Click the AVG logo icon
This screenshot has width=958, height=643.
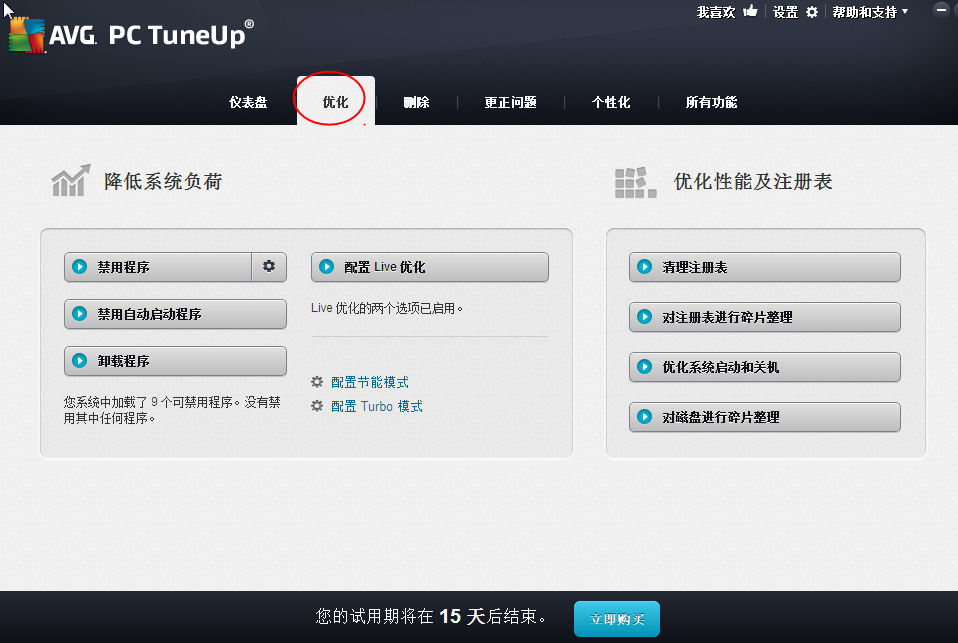pyautogui.click(x=27, y=35)
